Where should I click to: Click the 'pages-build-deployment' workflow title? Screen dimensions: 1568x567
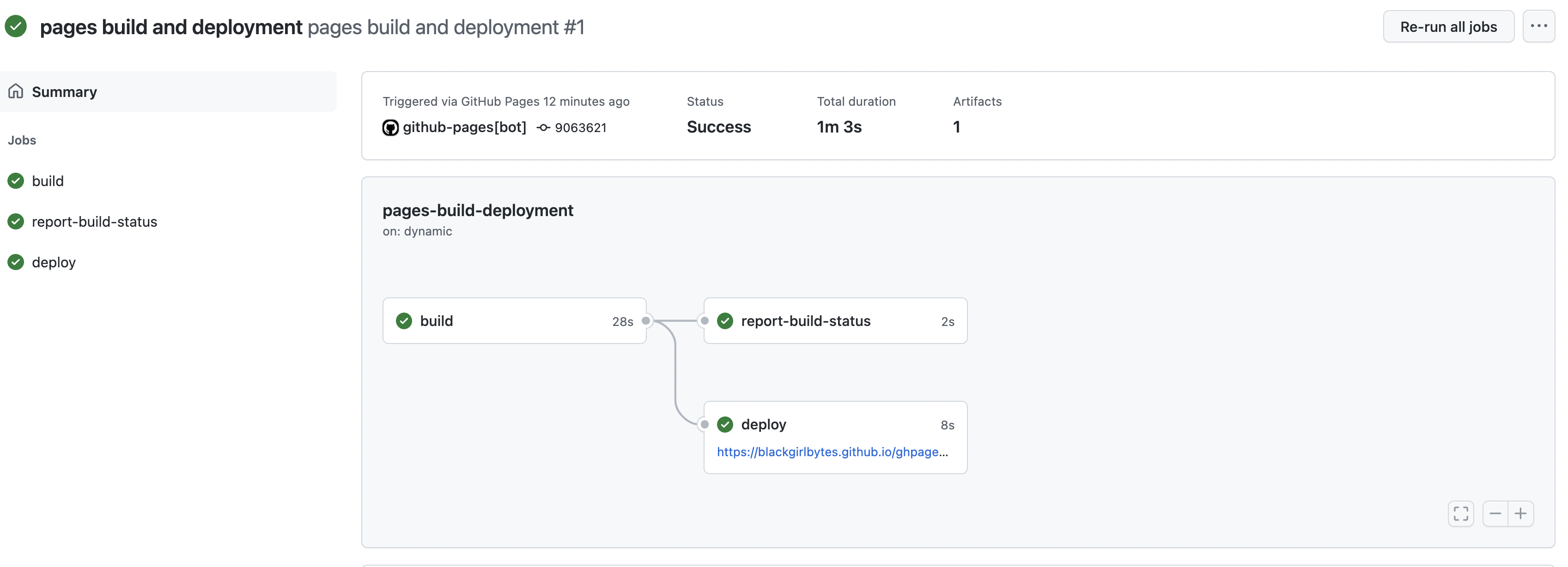point(478,210)
